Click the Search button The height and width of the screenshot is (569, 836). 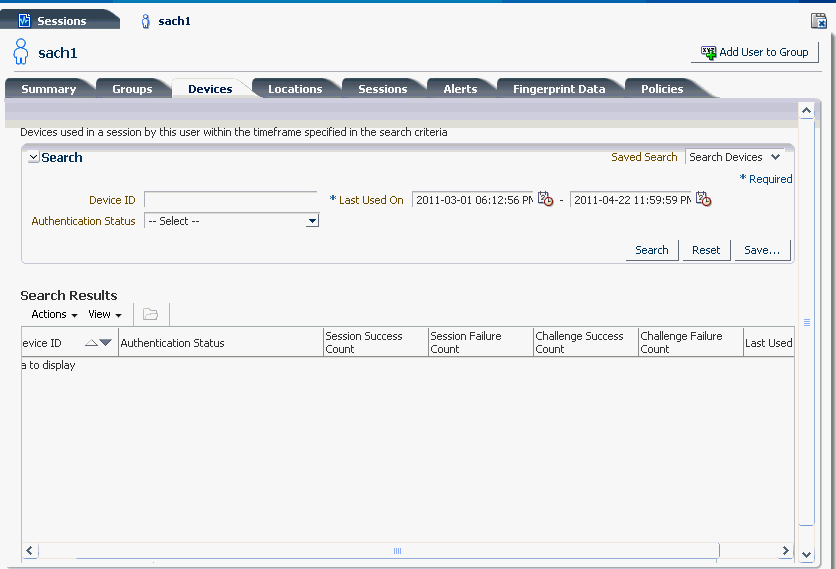(x=652, y=250)
